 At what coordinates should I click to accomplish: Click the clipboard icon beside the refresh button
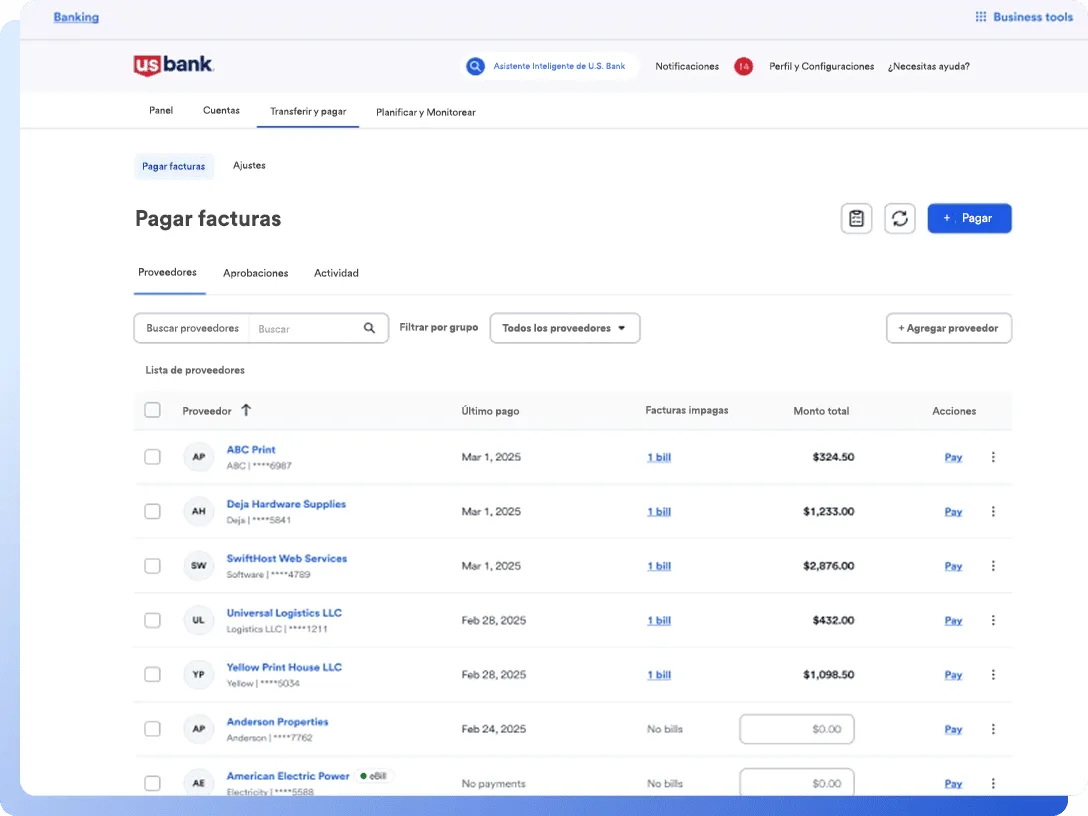[856, 219]
